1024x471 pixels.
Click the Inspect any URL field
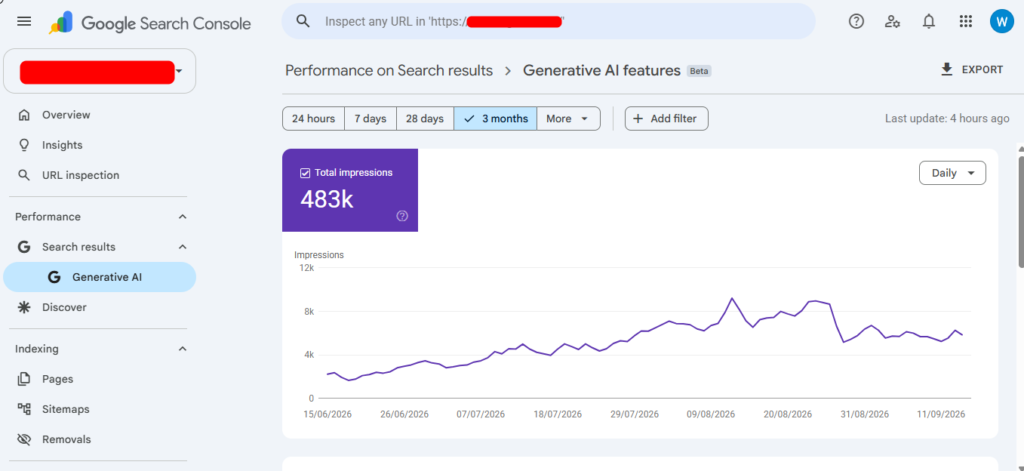click(x=549, y=21)
